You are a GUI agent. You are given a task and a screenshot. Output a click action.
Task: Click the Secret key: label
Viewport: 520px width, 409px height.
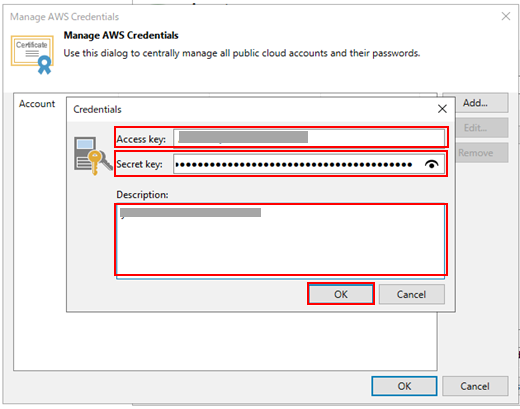coord(139,164)
